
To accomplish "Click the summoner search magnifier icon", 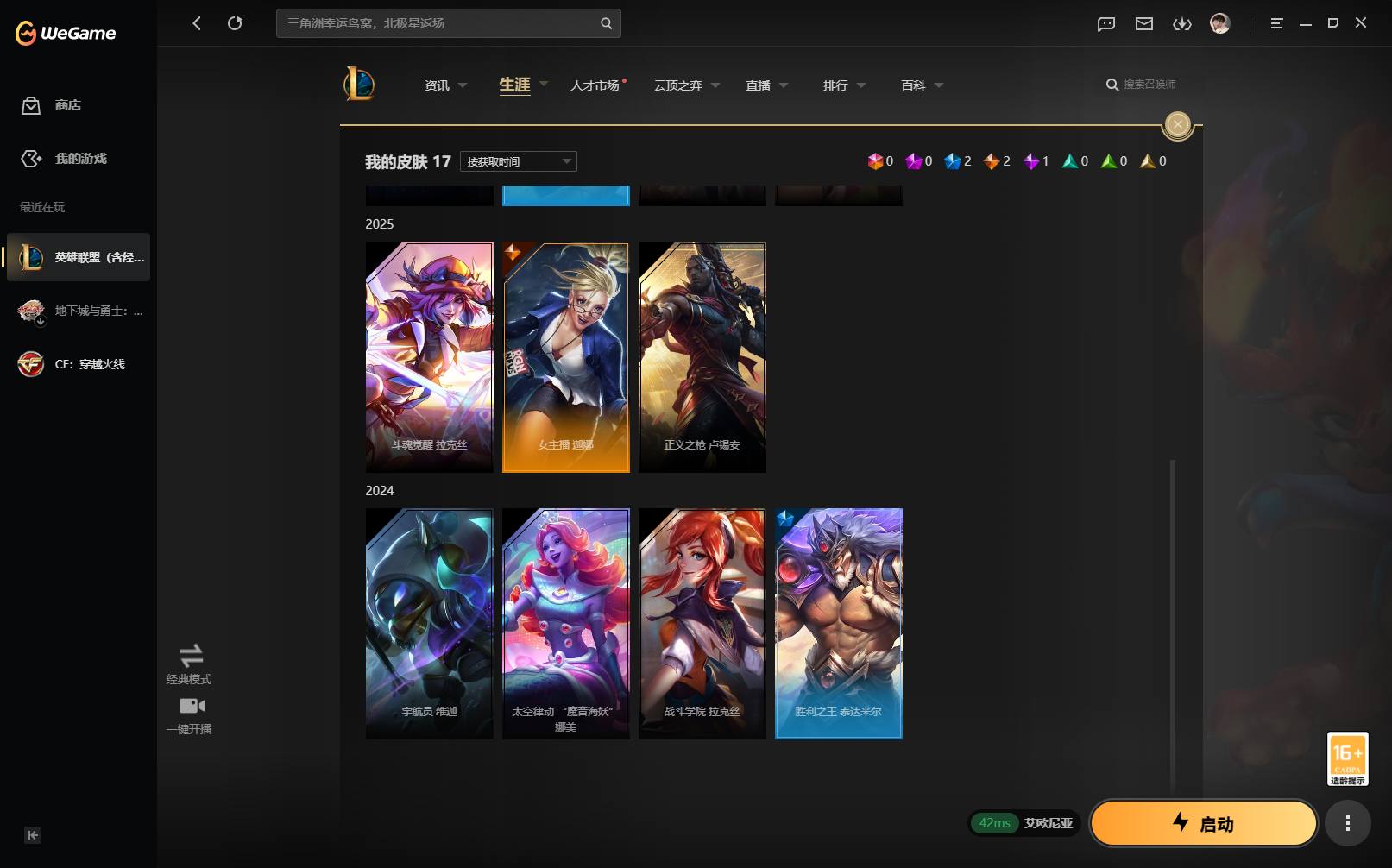I will click(x=1112, y=85).
